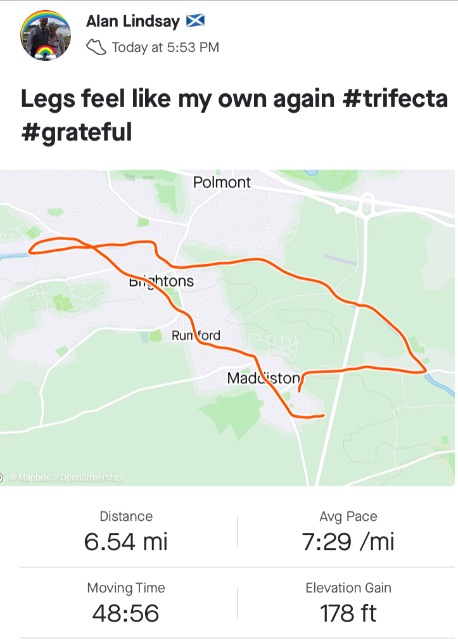Viewport: 458px width, 640px height.
Task: Click the Maddiston label on map
Action: 263,378
